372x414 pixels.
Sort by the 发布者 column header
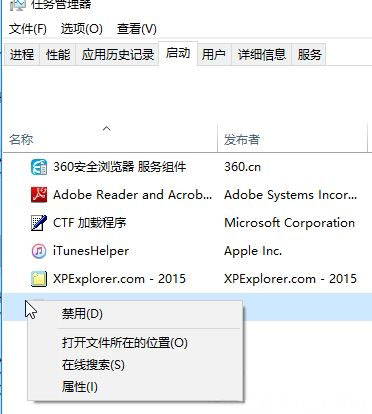pyautogui.click(x=292, y=139)
